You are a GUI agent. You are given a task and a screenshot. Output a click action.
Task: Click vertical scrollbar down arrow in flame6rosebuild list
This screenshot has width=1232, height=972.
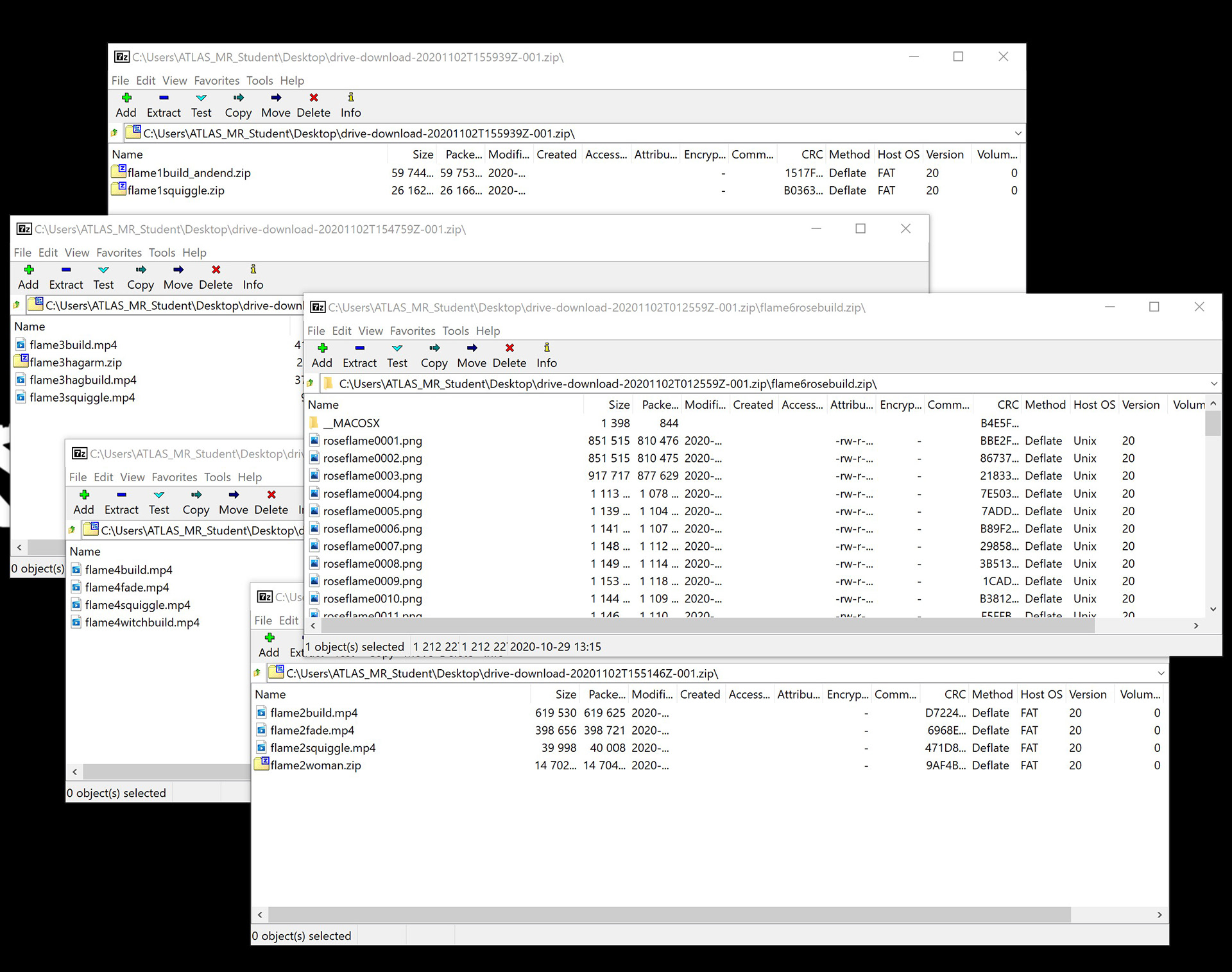tap(1213, 609)
